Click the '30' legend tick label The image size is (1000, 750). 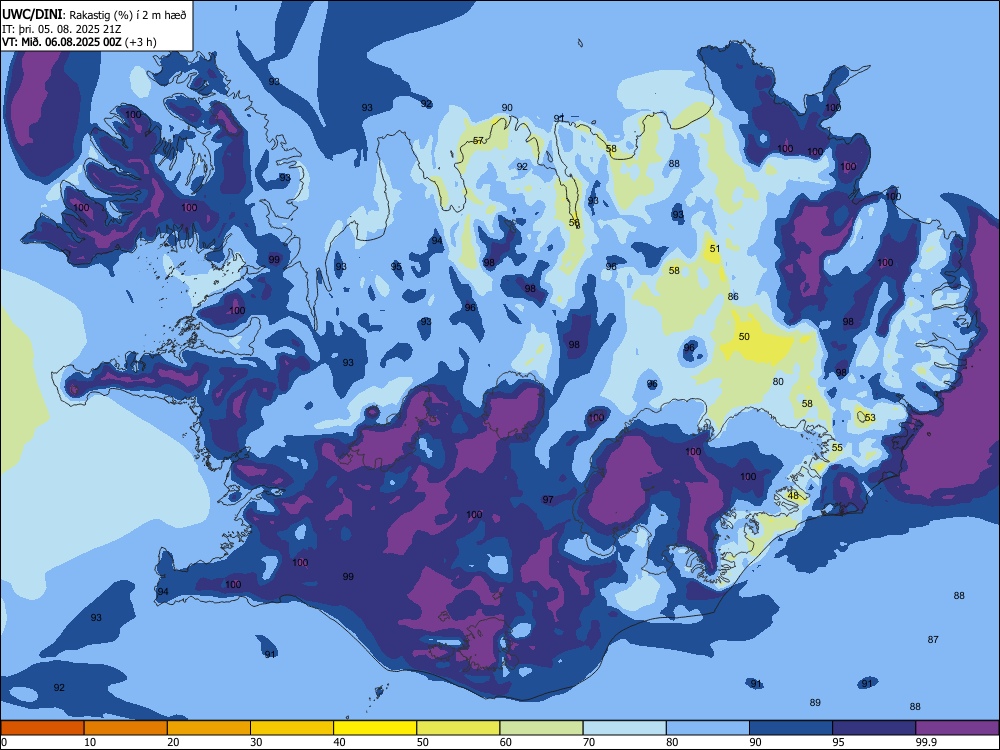256,742
